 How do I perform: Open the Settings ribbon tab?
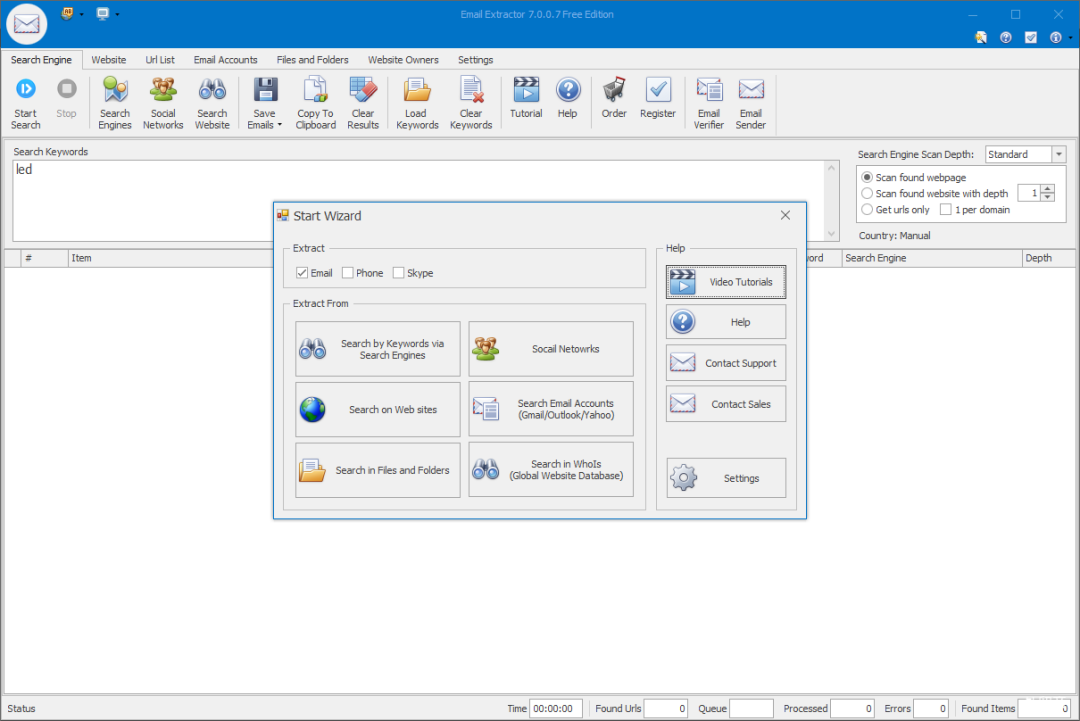475,60
